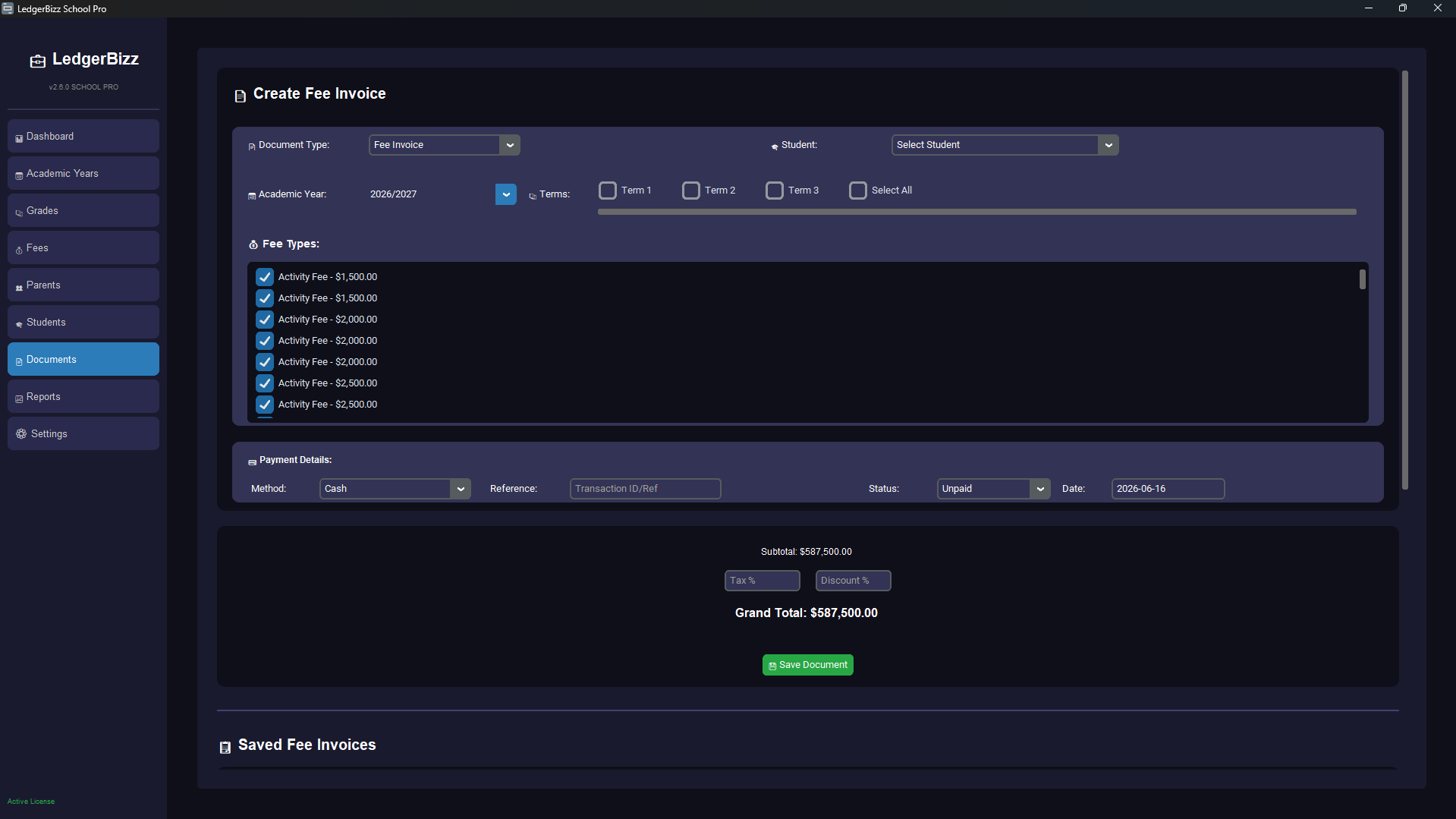Click the Fee Types money bag icon
Screen dimensions: 1456x819
click(253, 244)
